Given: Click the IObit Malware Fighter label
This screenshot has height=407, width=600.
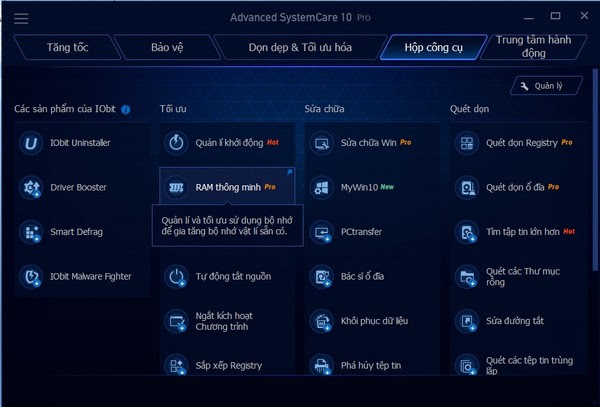Looking at the screenshot, I should 91,277.
